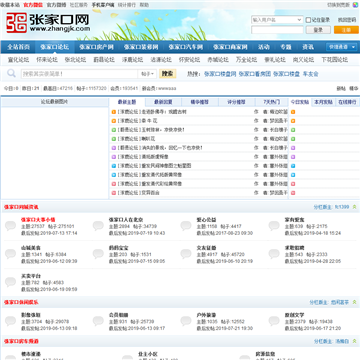Viewport: 360px width, 360px height.
Task: Open the 找回密码 link
Action: [x=347, y=20]
